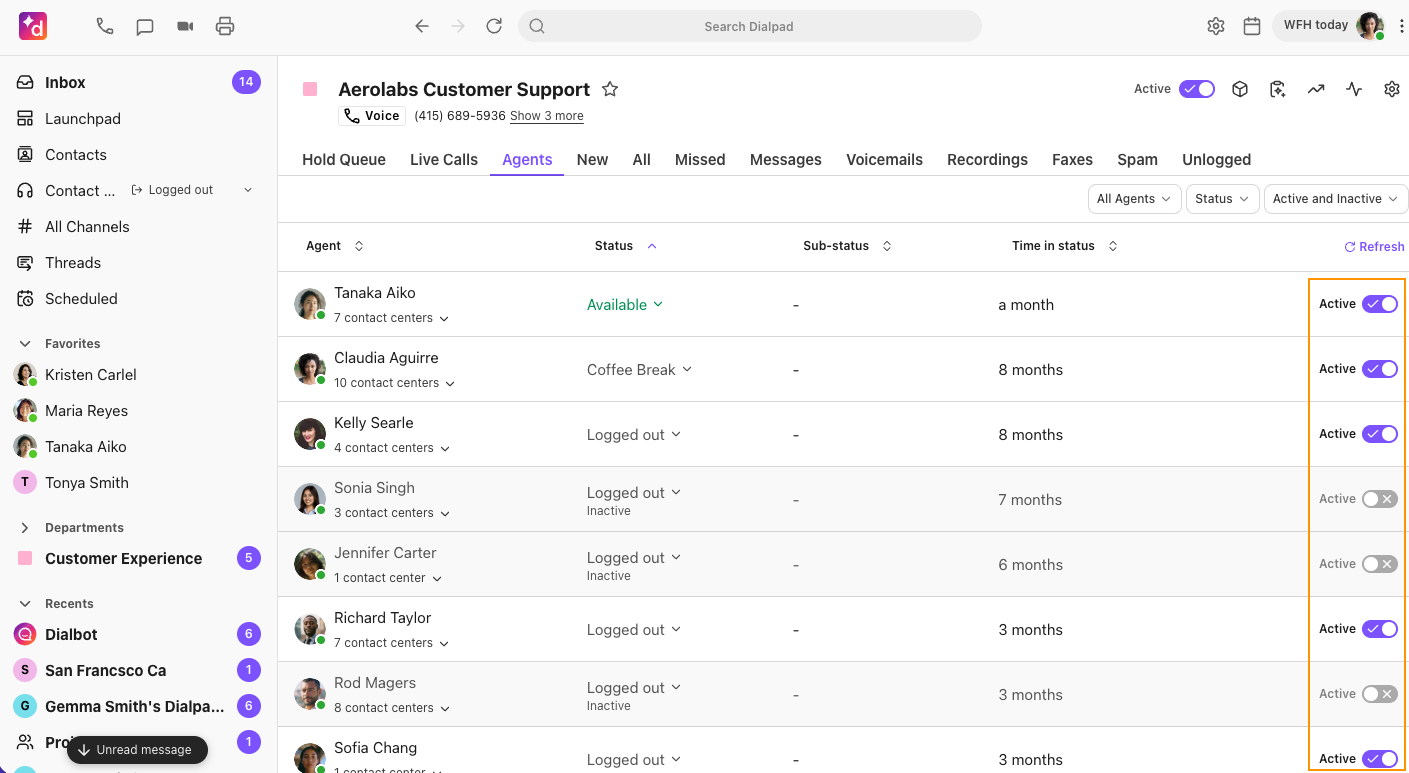
Task: Open settings gear in top bar
Action: point(1216,26)
